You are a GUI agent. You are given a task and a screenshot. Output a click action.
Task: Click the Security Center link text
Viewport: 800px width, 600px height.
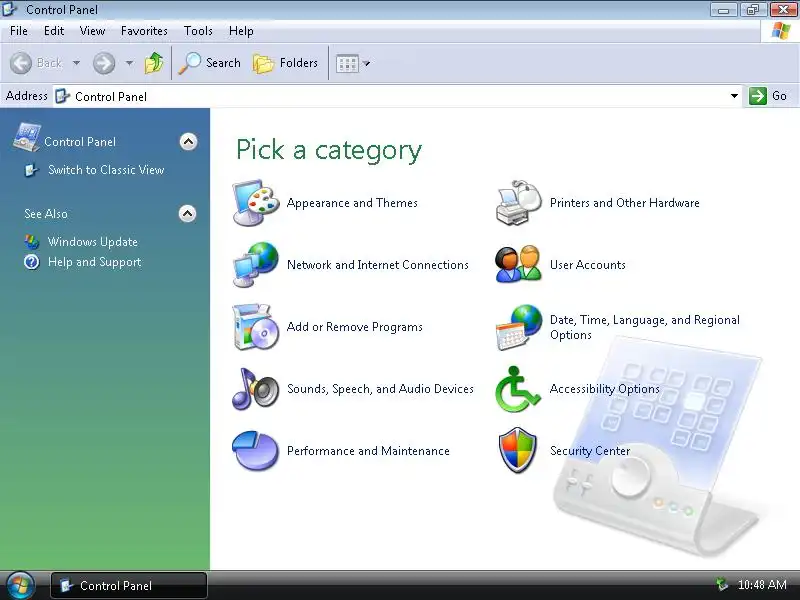[590, 451]
